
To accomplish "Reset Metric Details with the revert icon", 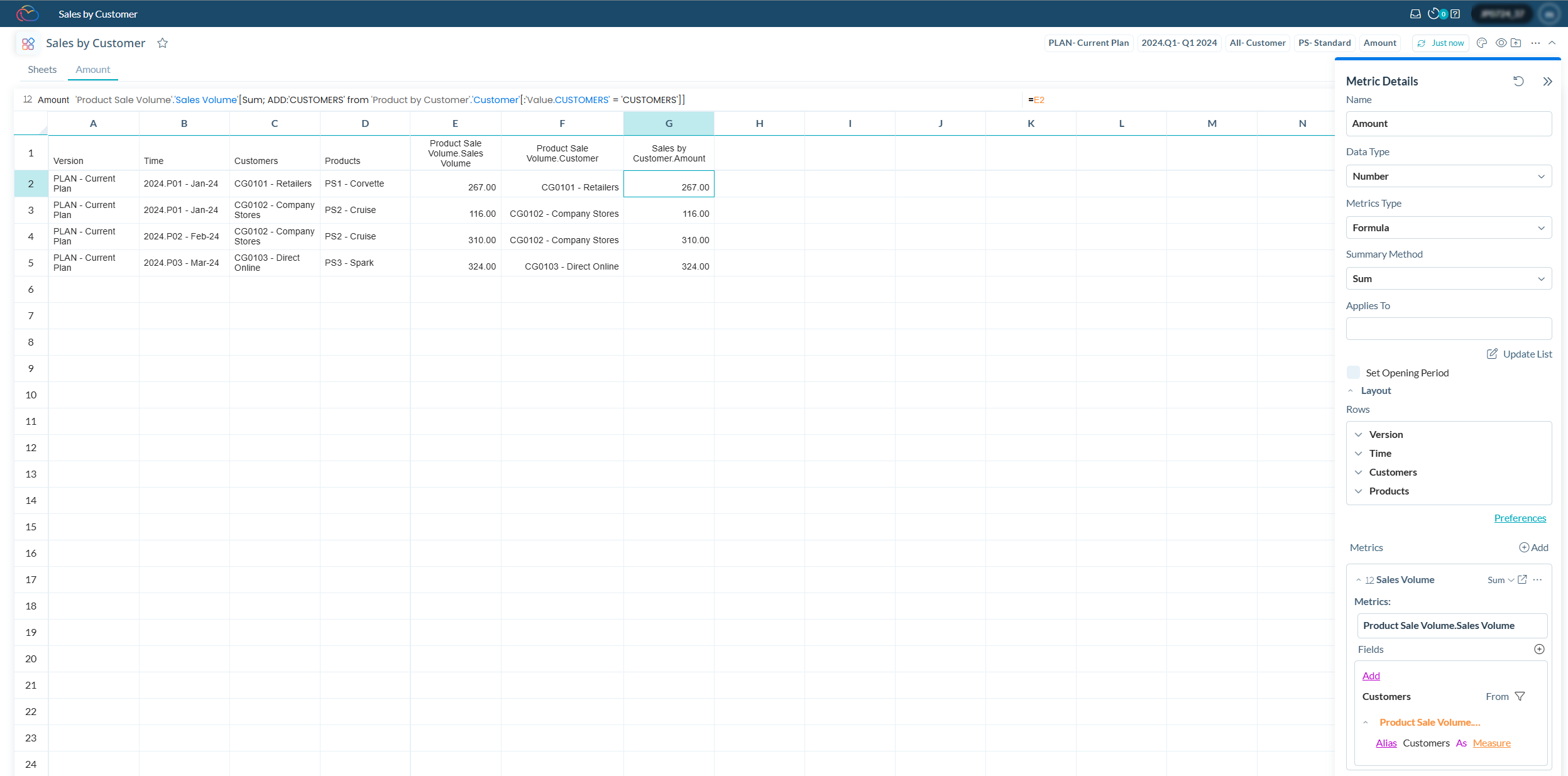I will click(1518, 81).
